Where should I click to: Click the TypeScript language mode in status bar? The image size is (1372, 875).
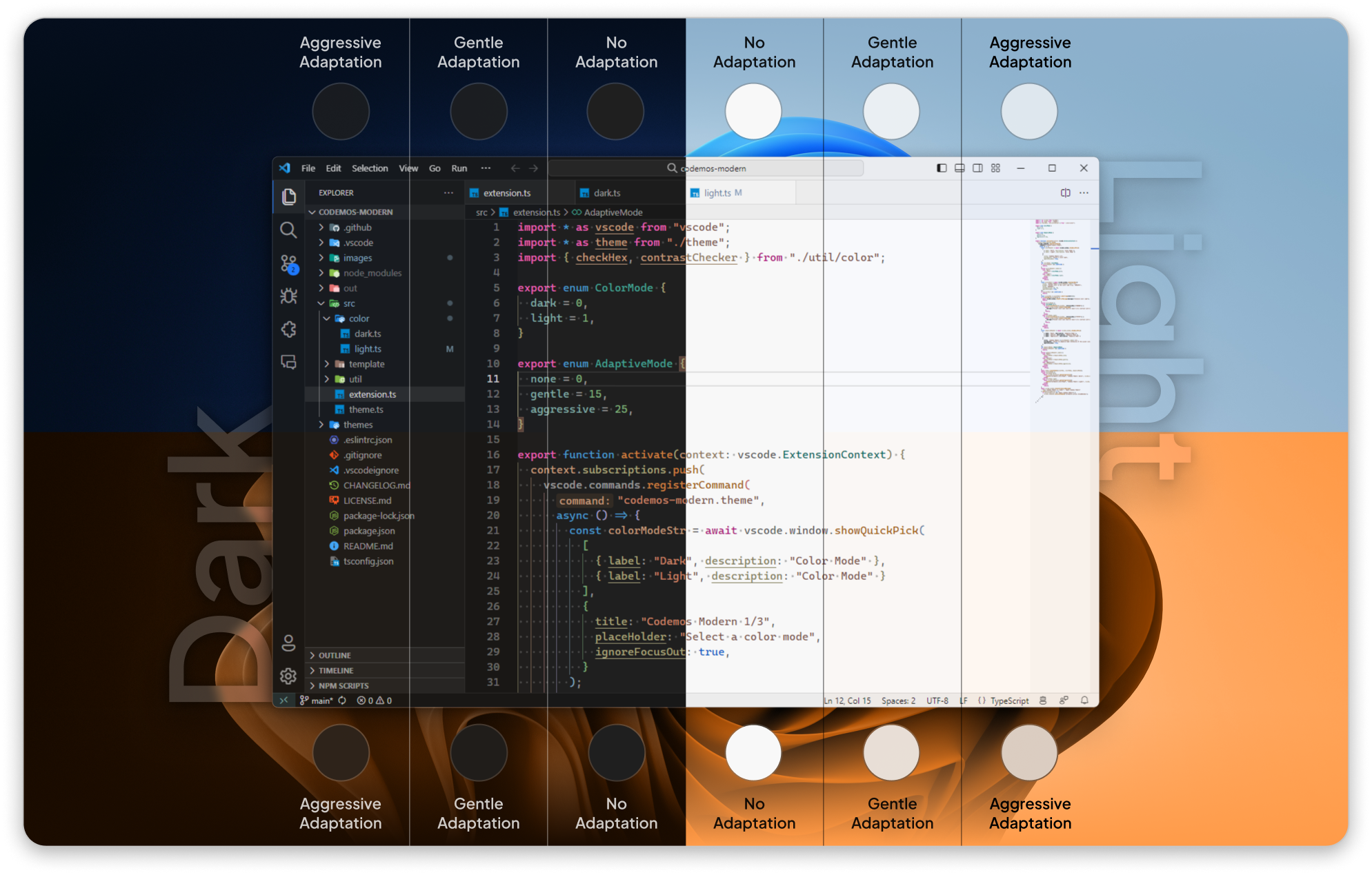tap(1009, 701)
